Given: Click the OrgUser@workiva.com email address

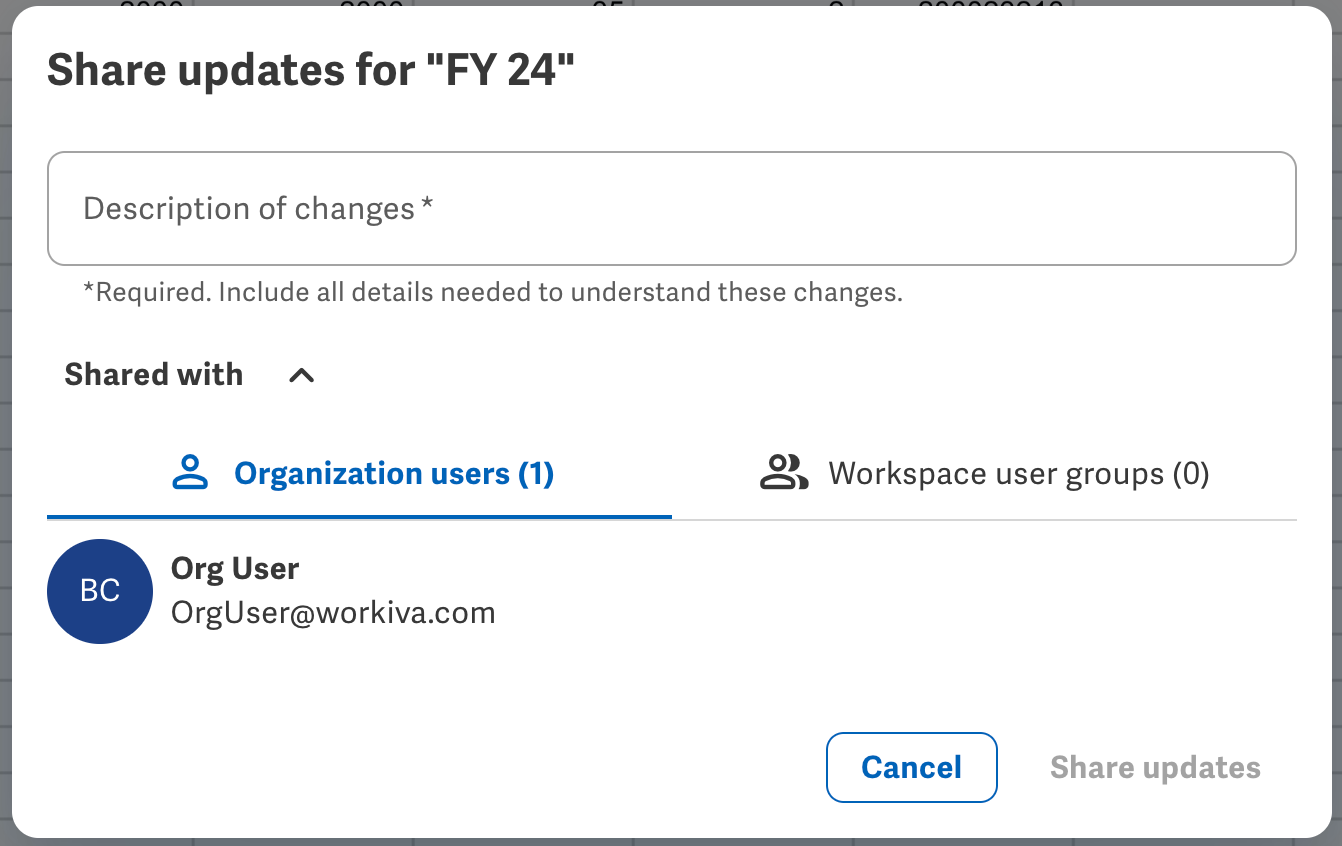Looking at the screenshot, I should click(333, 612).
